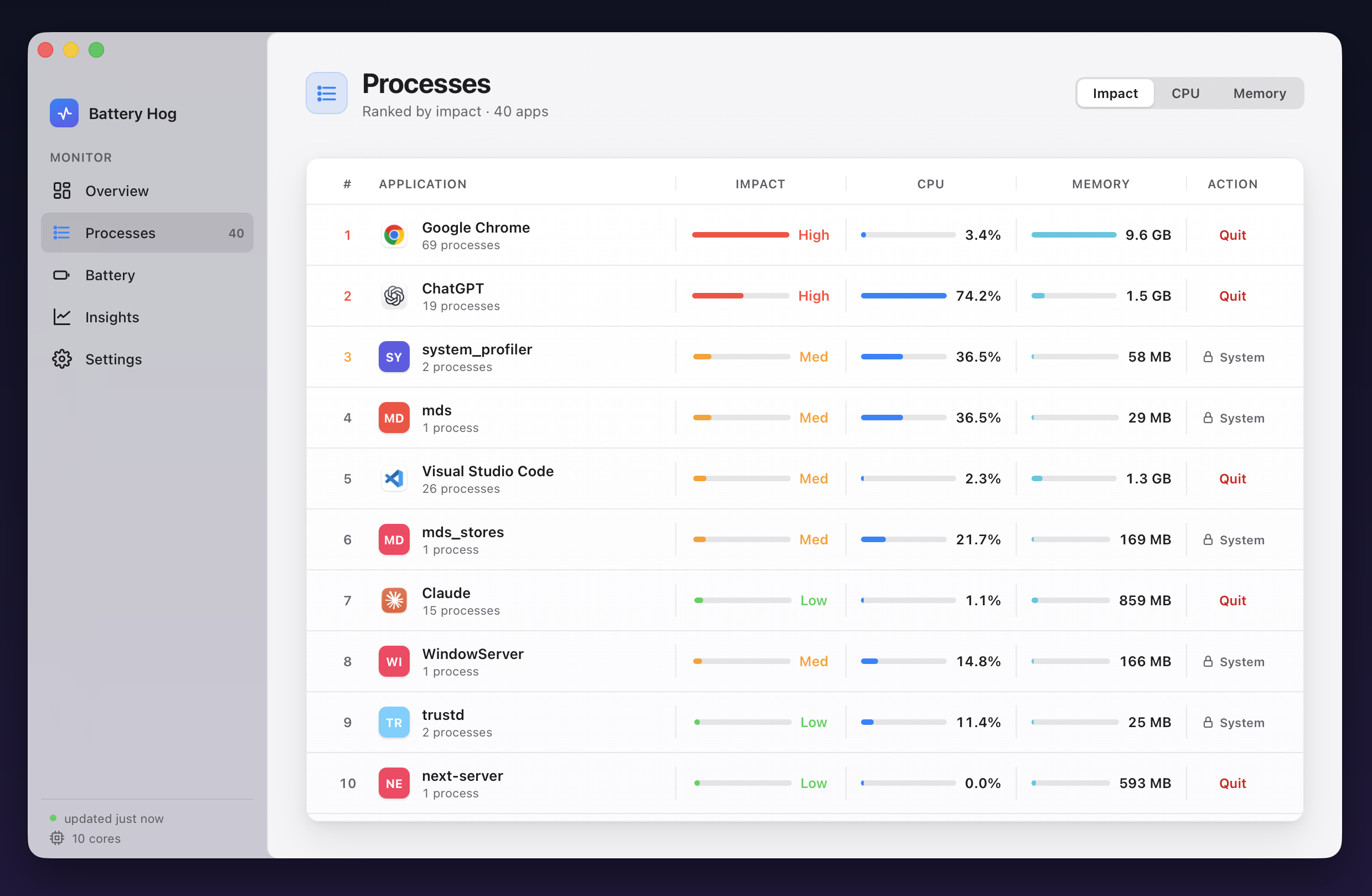Open the Processes sidebar item
Viewport: 1372px width, 896px height.
tap(147, 233)
